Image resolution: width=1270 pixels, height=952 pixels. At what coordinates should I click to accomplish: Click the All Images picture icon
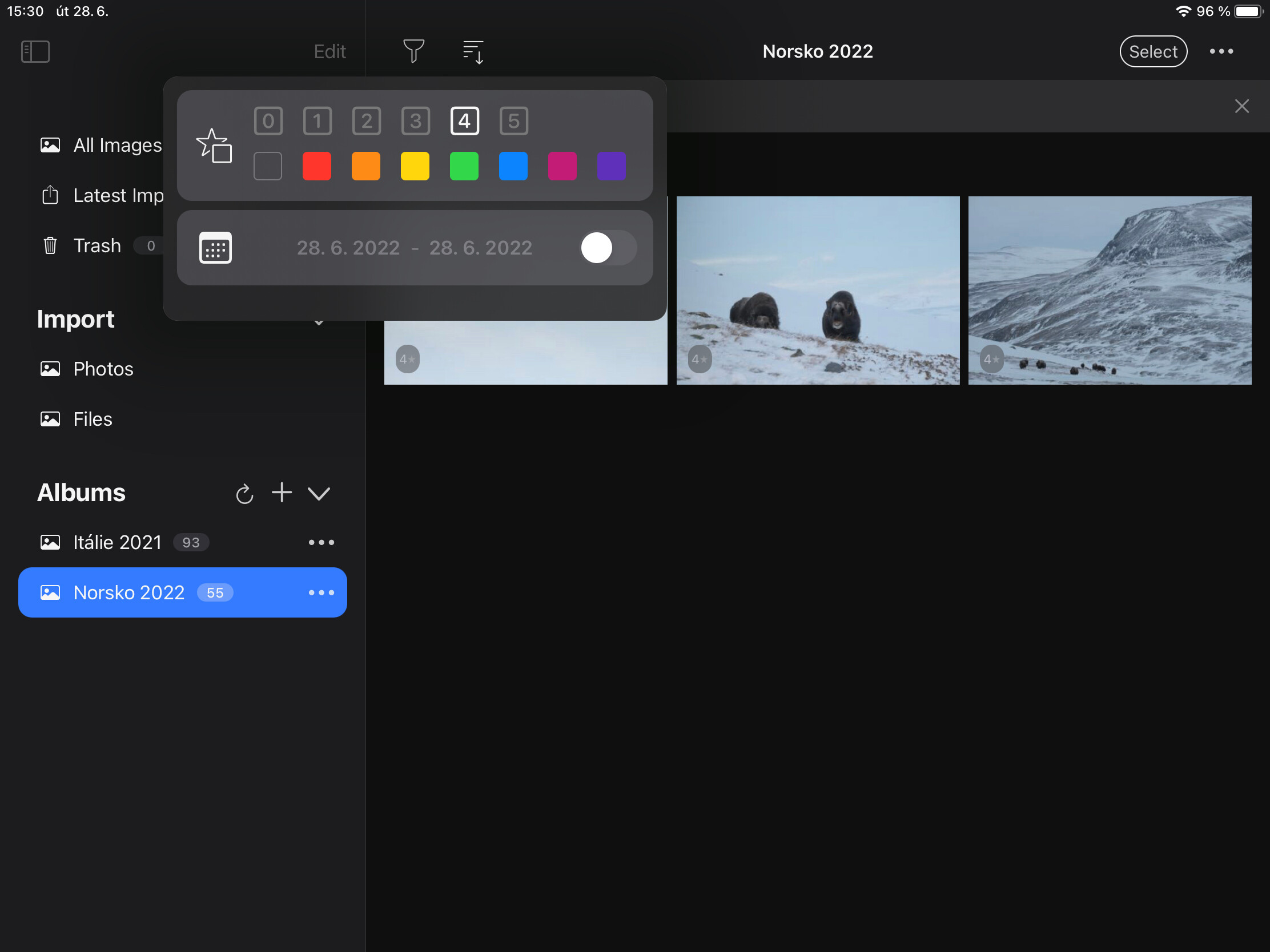point(50,145)
